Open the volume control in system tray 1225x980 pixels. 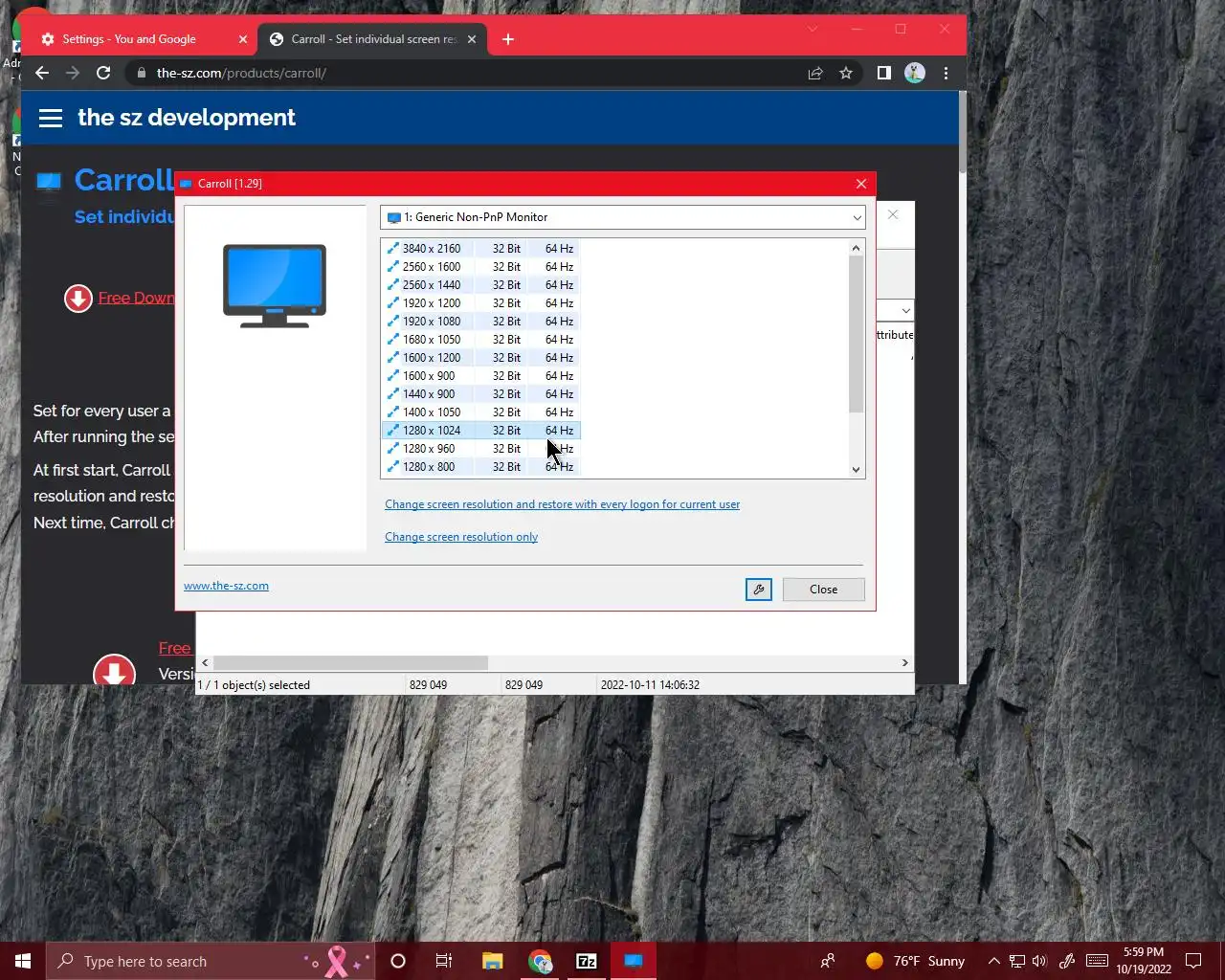tap(1039, 961)
